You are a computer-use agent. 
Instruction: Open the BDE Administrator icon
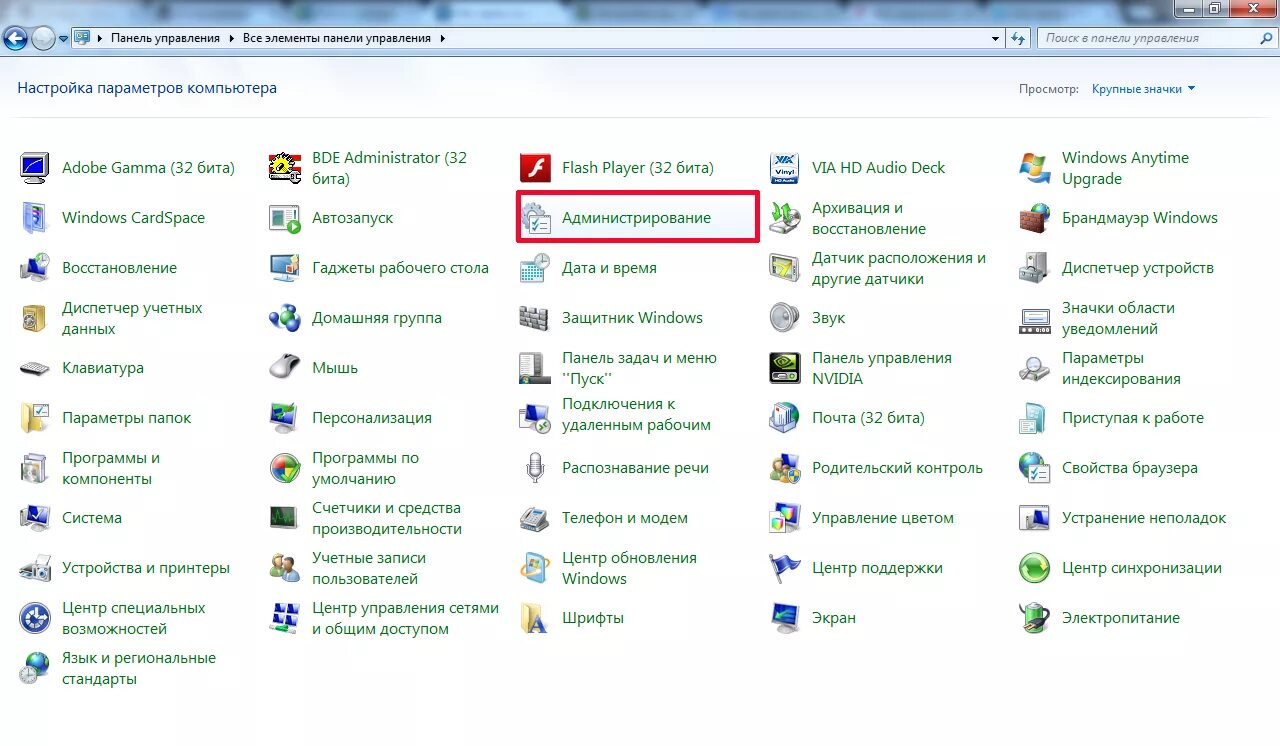pyautogui.click(x=285, y=168)
